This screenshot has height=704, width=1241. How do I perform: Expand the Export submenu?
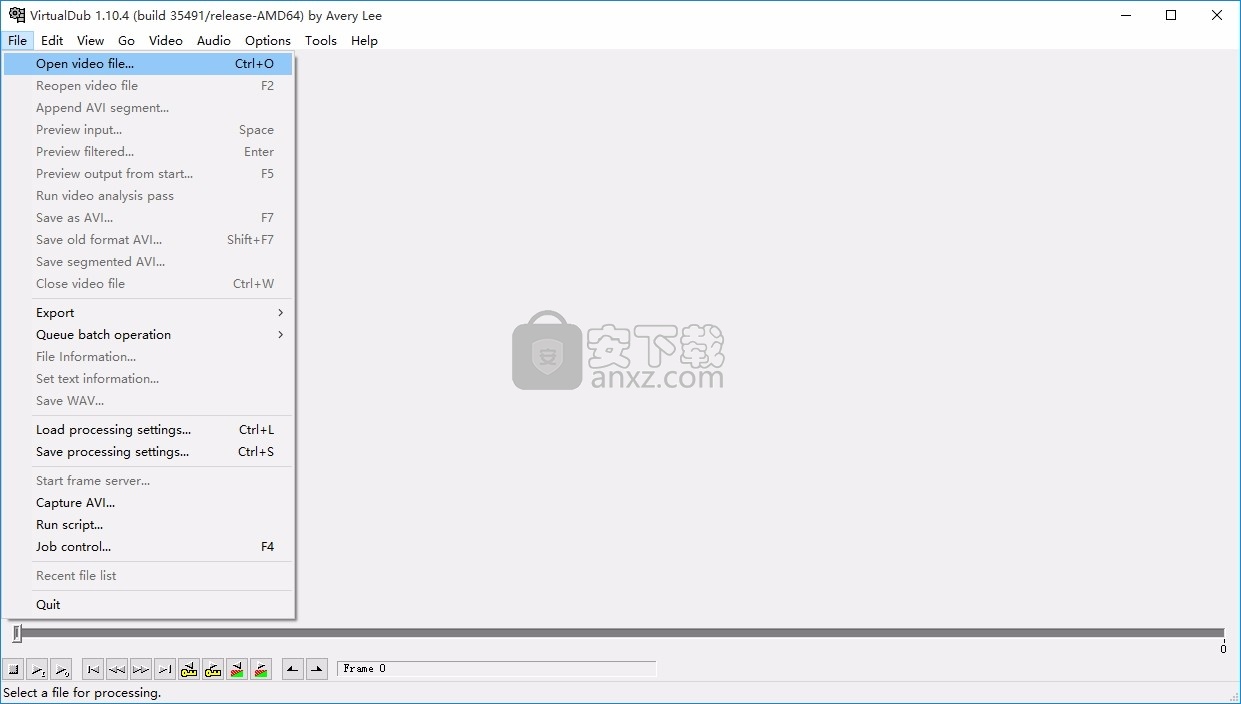(x=148, y=313)
